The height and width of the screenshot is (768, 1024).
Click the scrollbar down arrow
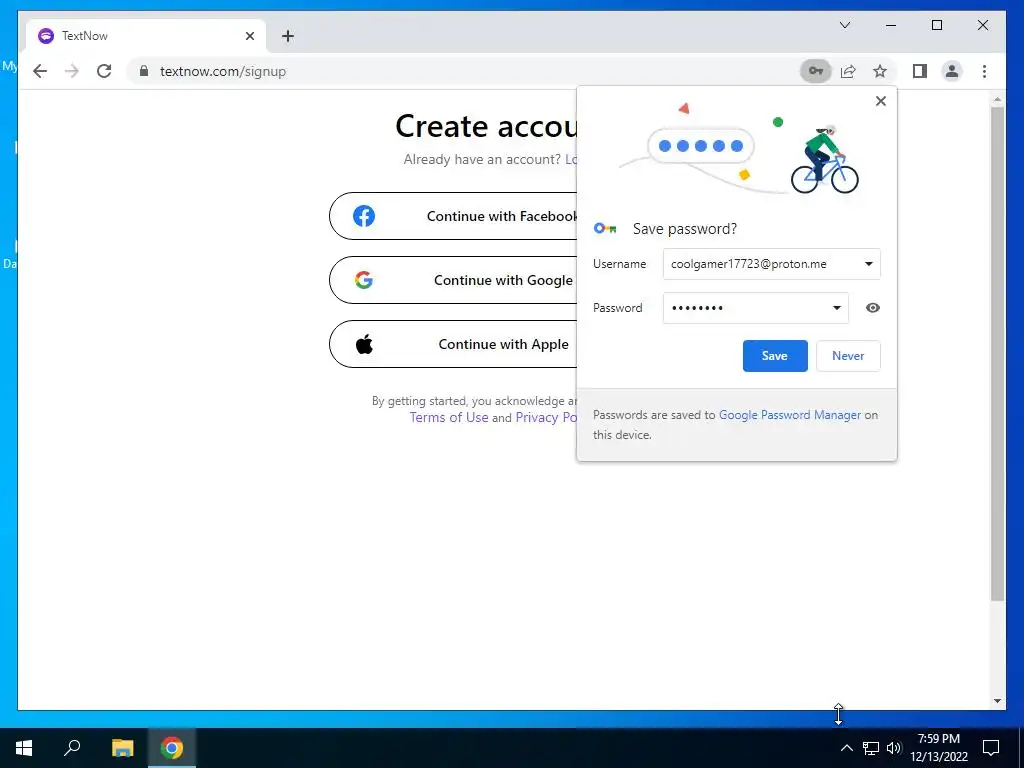click(x=997, y=701)
